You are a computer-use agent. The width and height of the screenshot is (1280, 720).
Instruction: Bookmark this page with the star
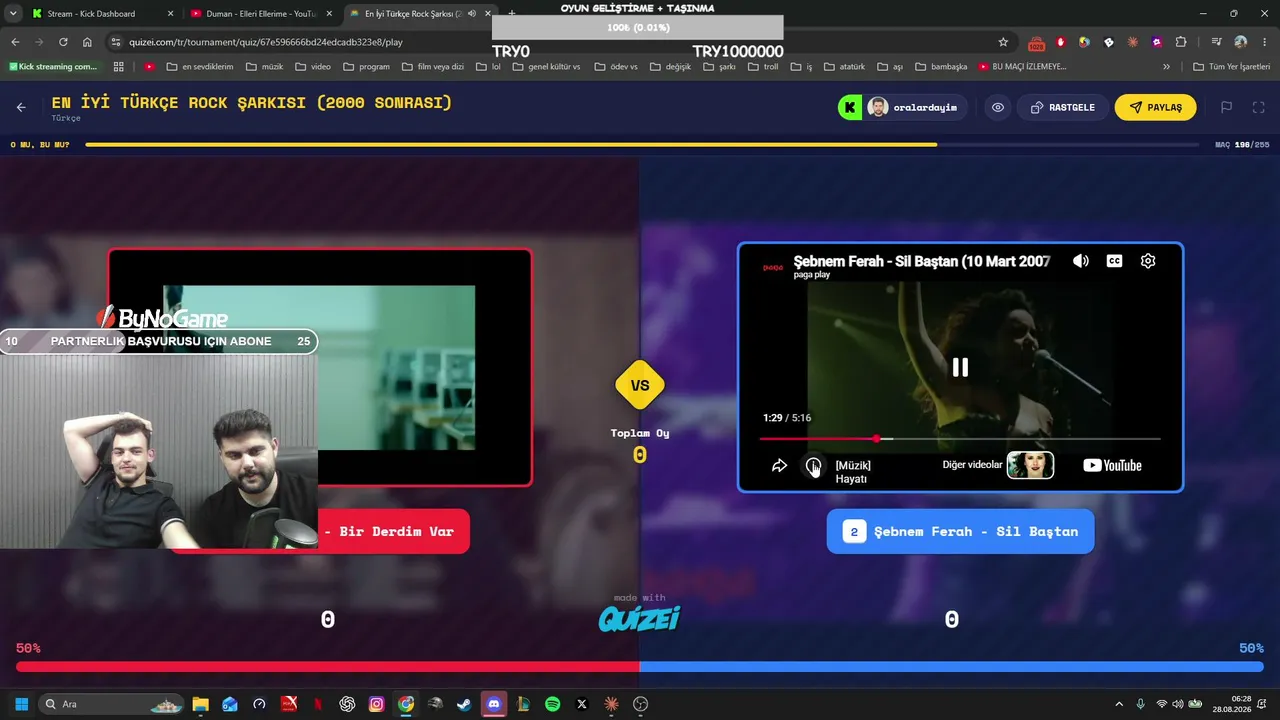pyautogui.click(x=1003, y=42)
